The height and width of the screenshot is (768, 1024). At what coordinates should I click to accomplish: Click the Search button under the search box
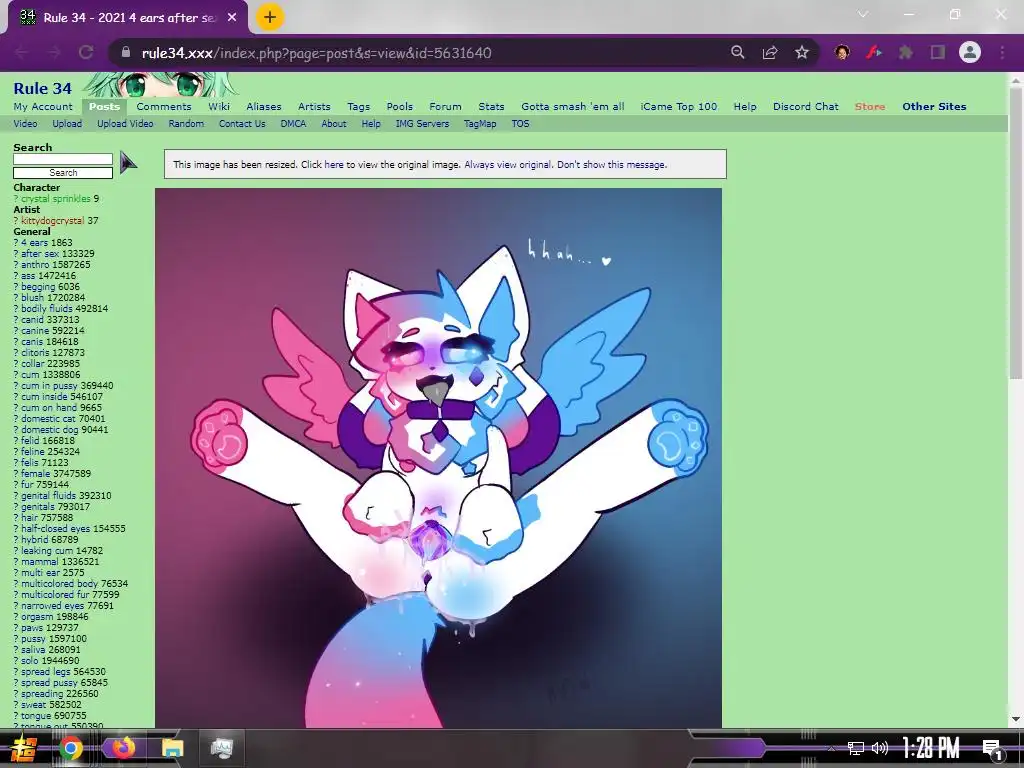click(63, 172)
